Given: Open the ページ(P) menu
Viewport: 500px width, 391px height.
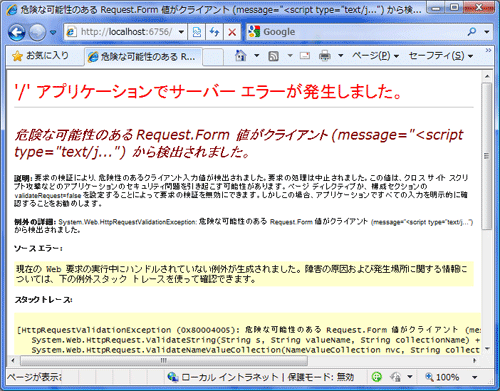Looking at the screenshot, I should (x=375, y=56).
